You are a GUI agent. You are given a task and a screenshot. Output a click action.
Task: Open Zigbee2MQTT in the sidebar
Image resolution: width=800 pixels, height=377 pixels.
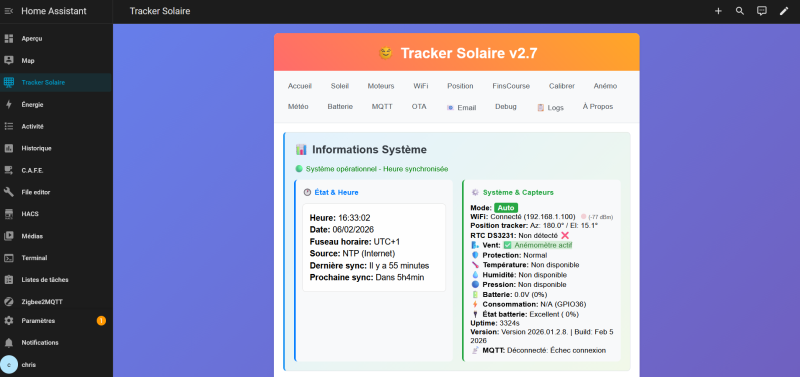56,301
